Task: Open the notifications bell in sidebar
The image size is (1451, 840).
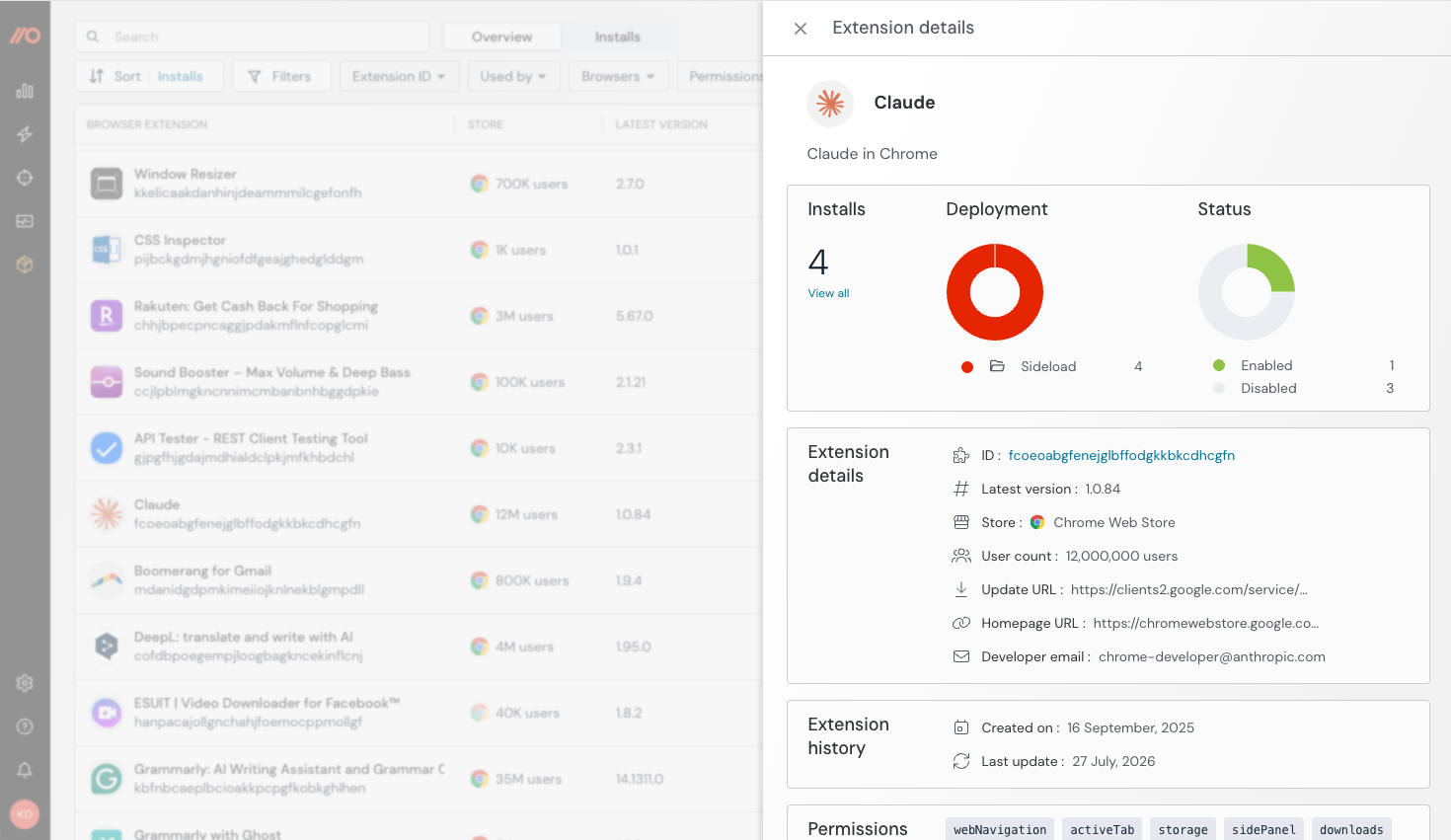Action: pyautogui.click(x=25, y=770)
